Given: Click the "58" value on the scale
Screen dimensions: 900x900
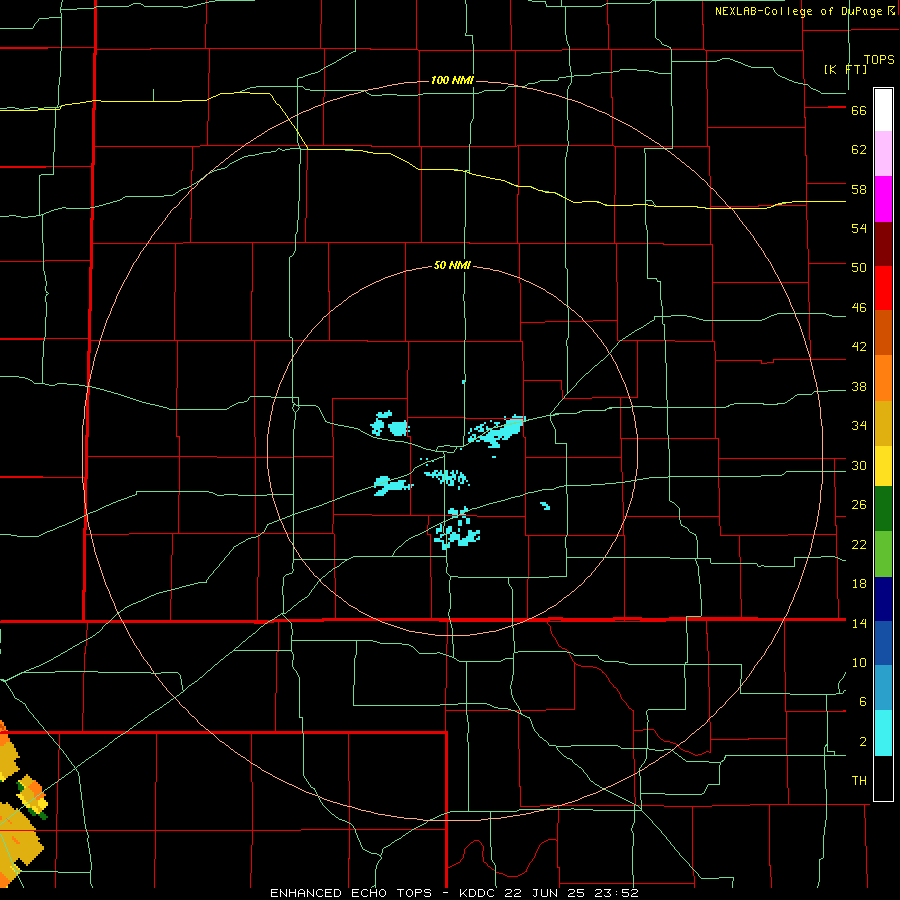Looking at the screenshot, I should [x=859, y=189].
